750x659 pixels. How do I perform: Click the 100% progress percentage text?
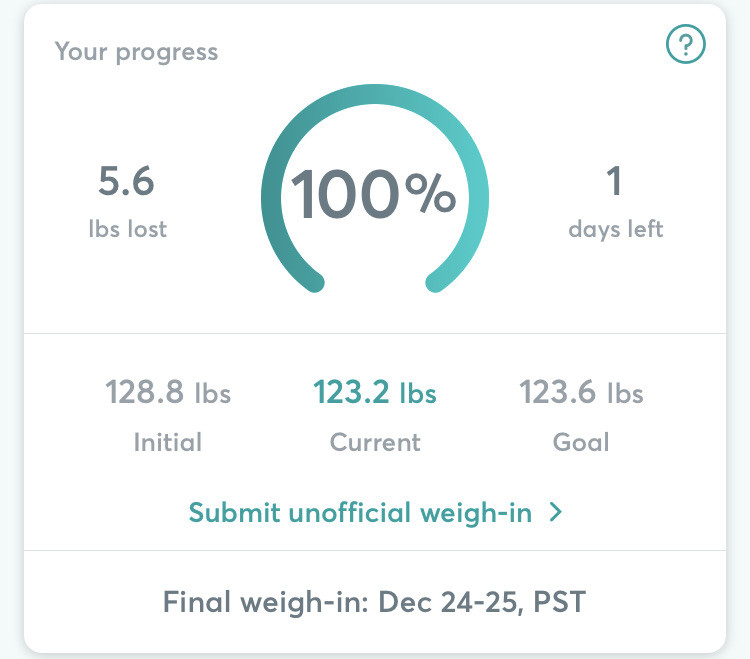[x=374, y=194]
